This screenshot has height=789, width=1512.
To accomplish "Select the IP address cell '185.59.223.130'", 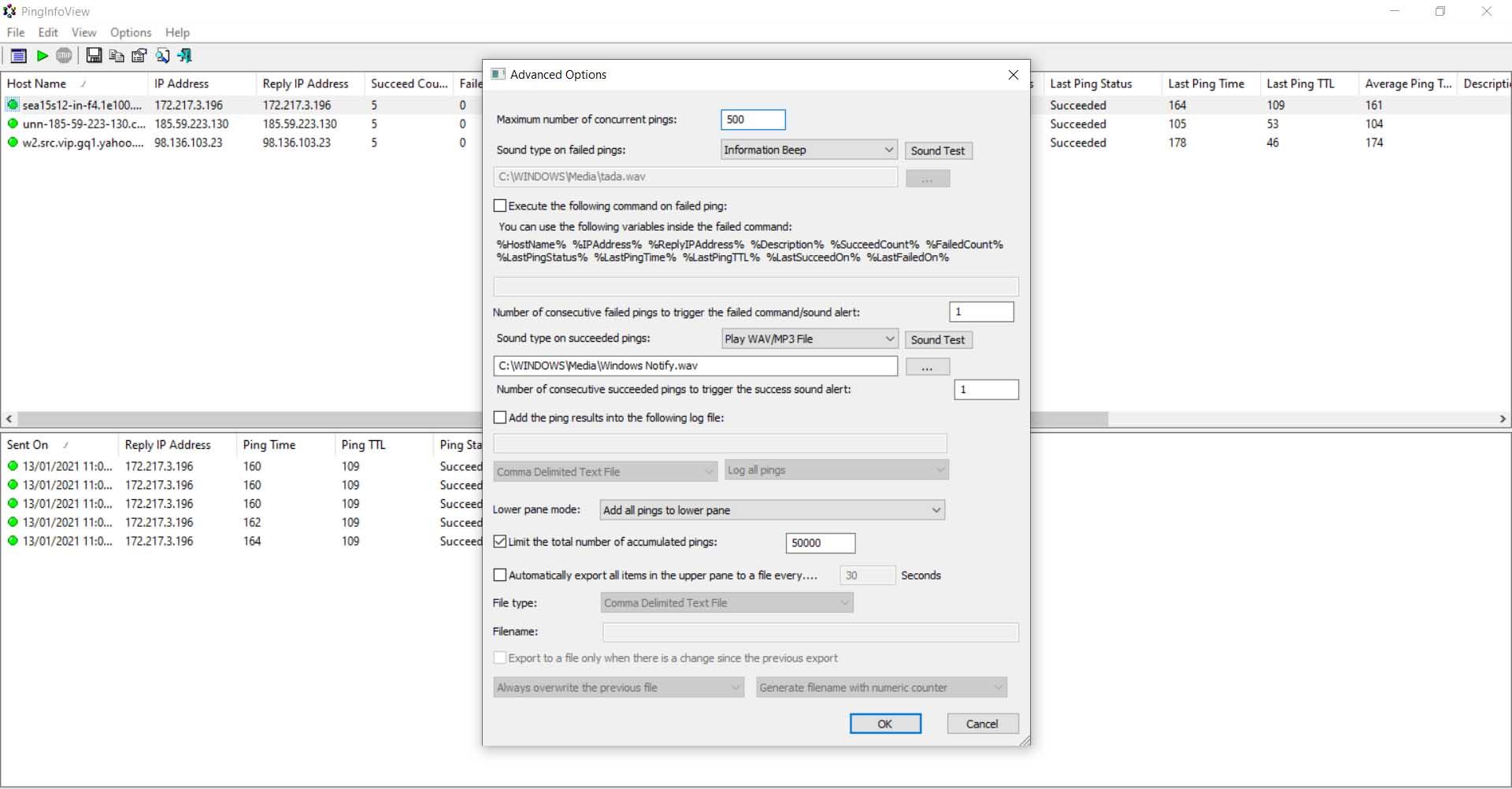I will 191,124.
